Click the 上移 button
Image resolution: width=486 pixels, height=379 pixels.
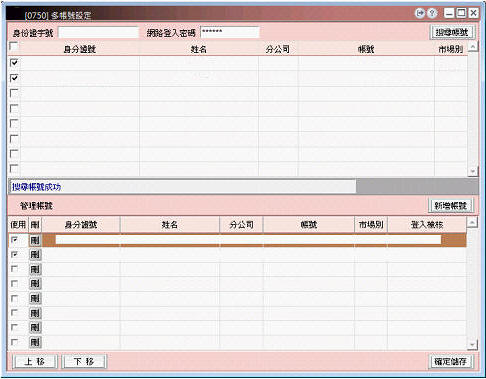click(35, 361)
